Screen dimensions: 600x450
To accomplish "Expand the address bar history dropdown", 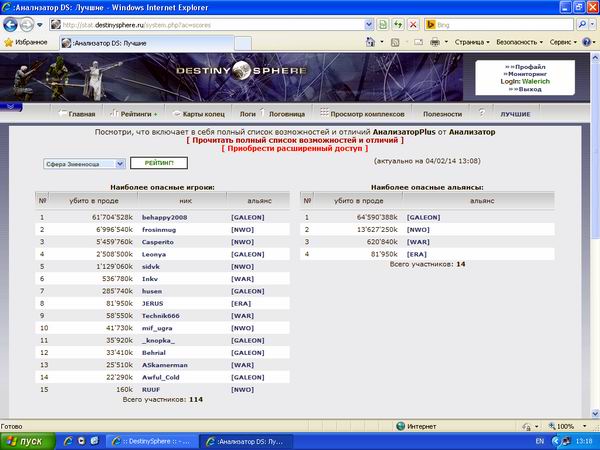I will point(369,25).
